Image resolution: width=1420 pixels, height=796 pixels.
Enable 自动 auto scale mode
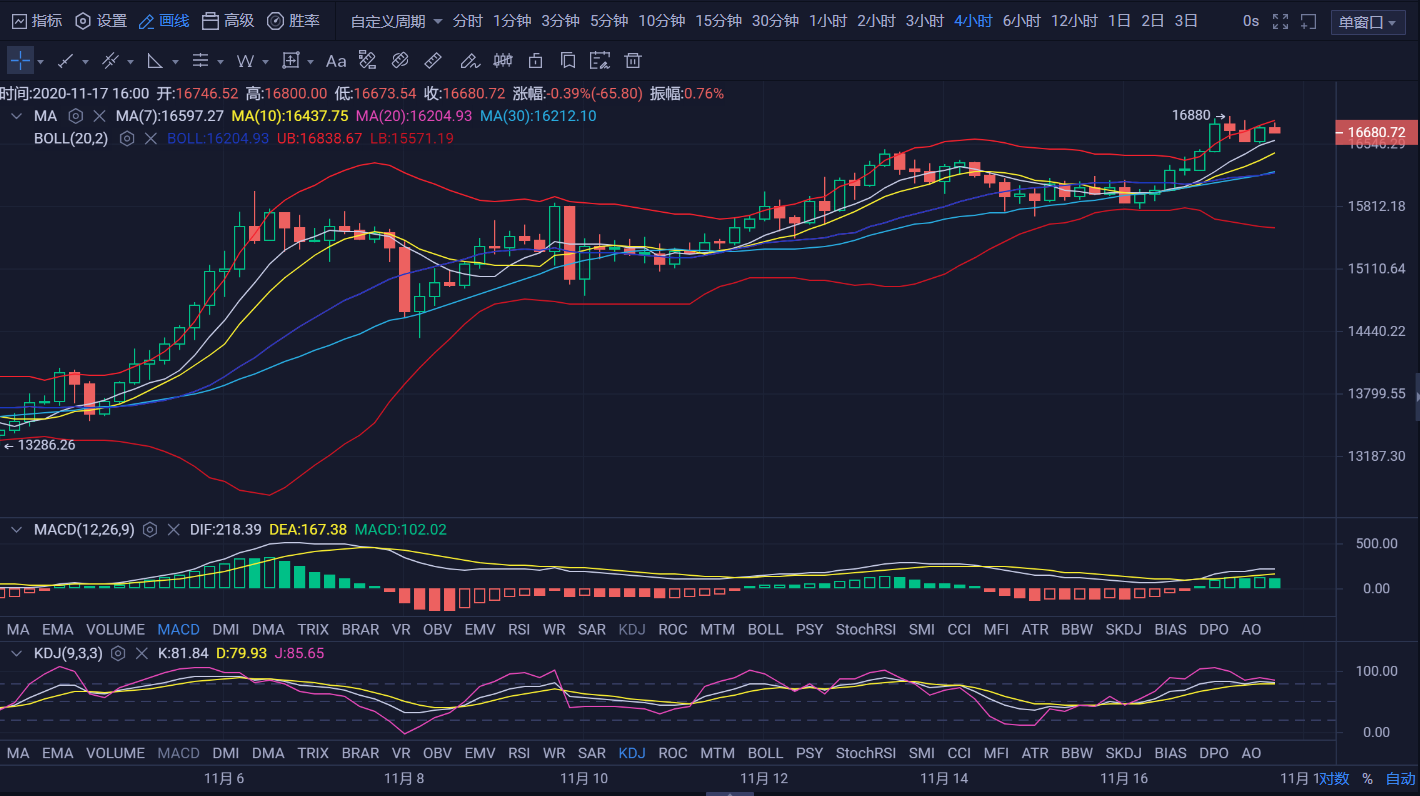(x=1400, y=779)
